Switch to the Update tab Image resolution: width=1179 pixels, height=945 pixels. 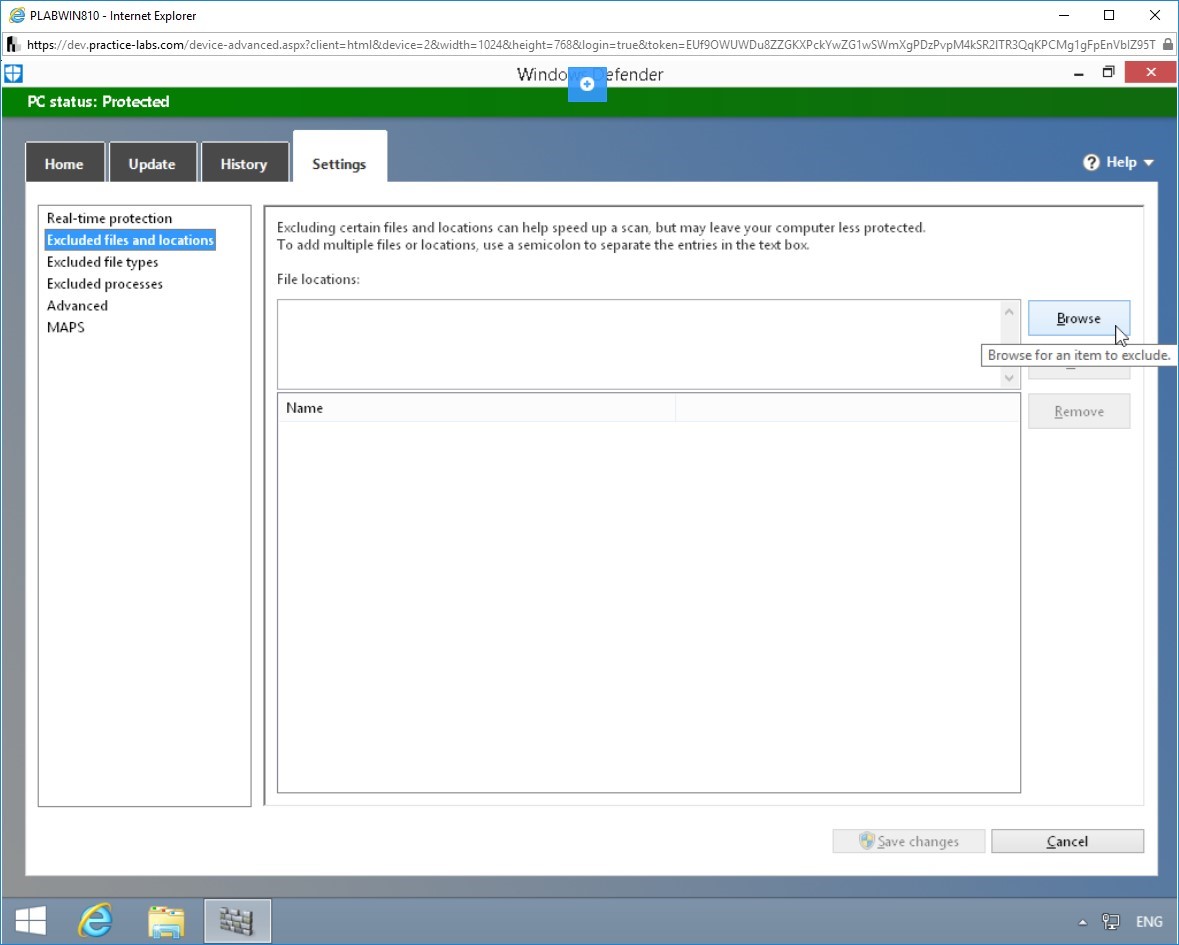pyautogui.click(x=152, y=163)
